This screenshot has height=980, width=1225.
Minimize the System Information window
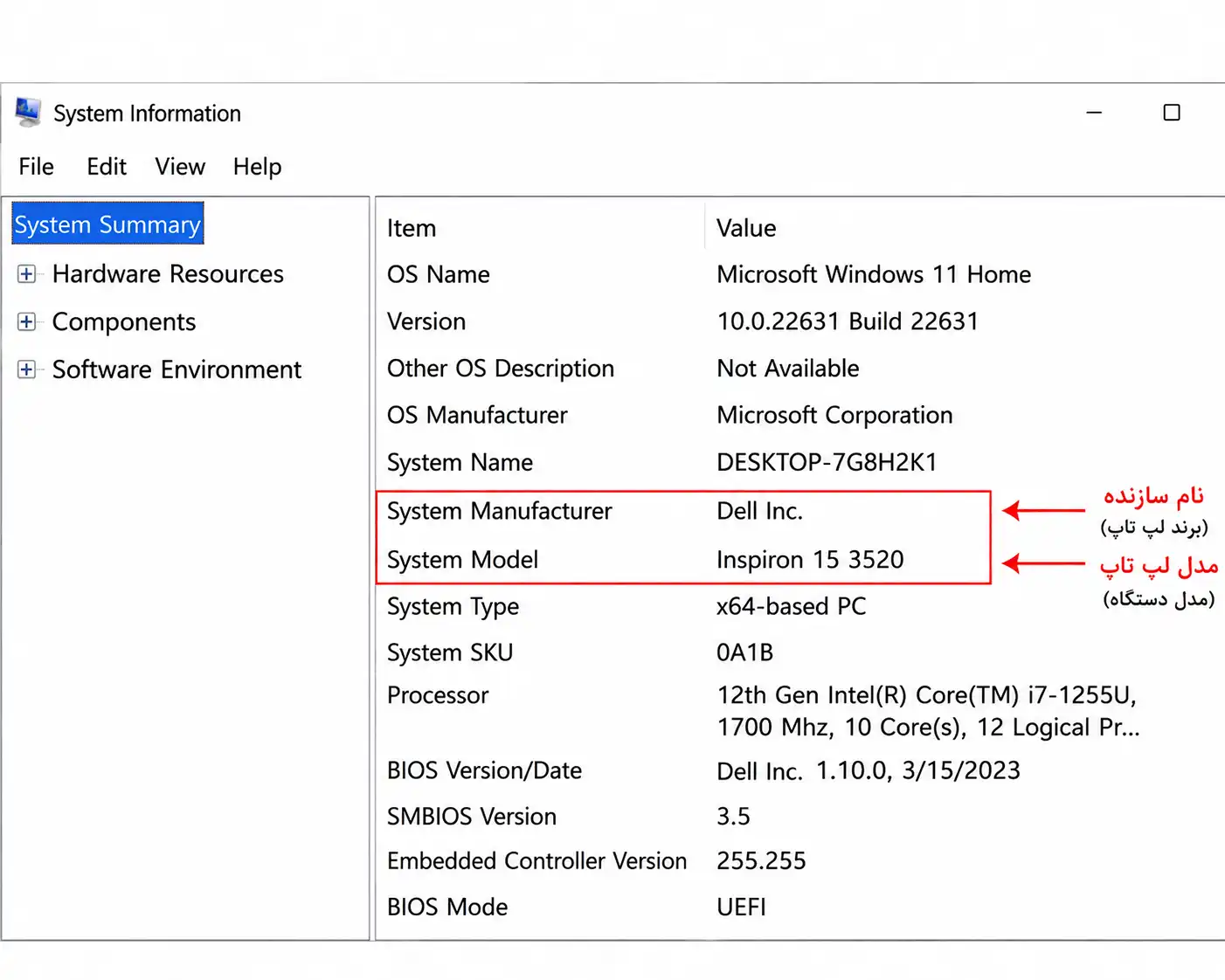1094,113
